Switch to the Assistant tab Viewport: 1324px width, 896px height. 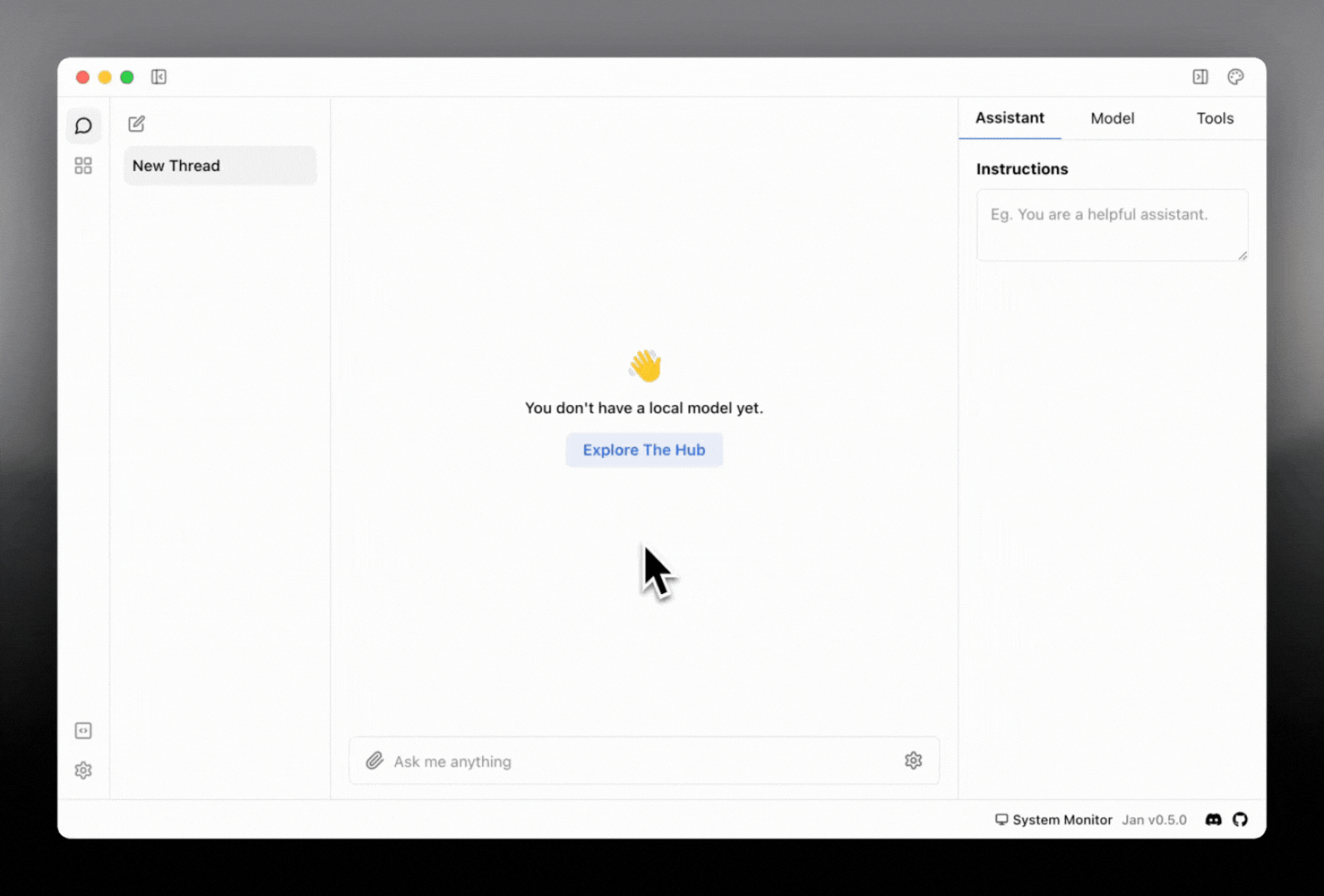1010,119
